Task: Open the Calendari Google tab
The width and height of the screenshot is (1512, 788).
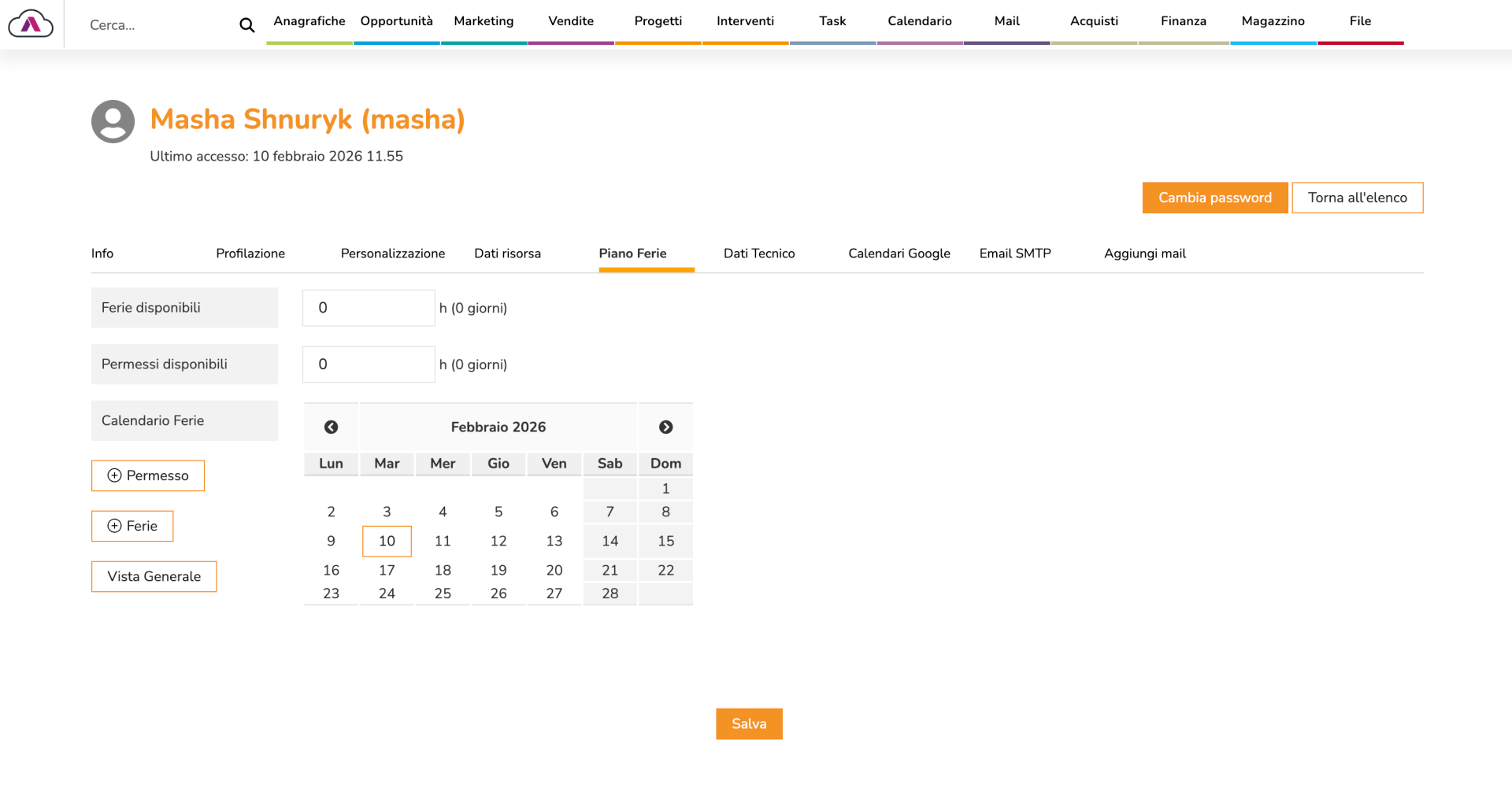Action: (899, 253)
